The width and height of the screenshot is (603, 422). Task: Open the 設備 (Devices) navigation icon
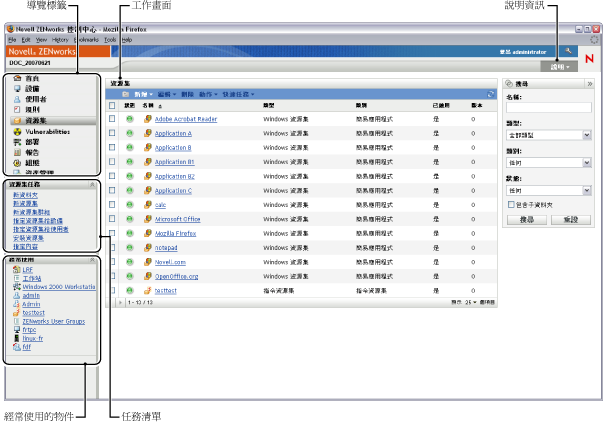coord(17,88)
